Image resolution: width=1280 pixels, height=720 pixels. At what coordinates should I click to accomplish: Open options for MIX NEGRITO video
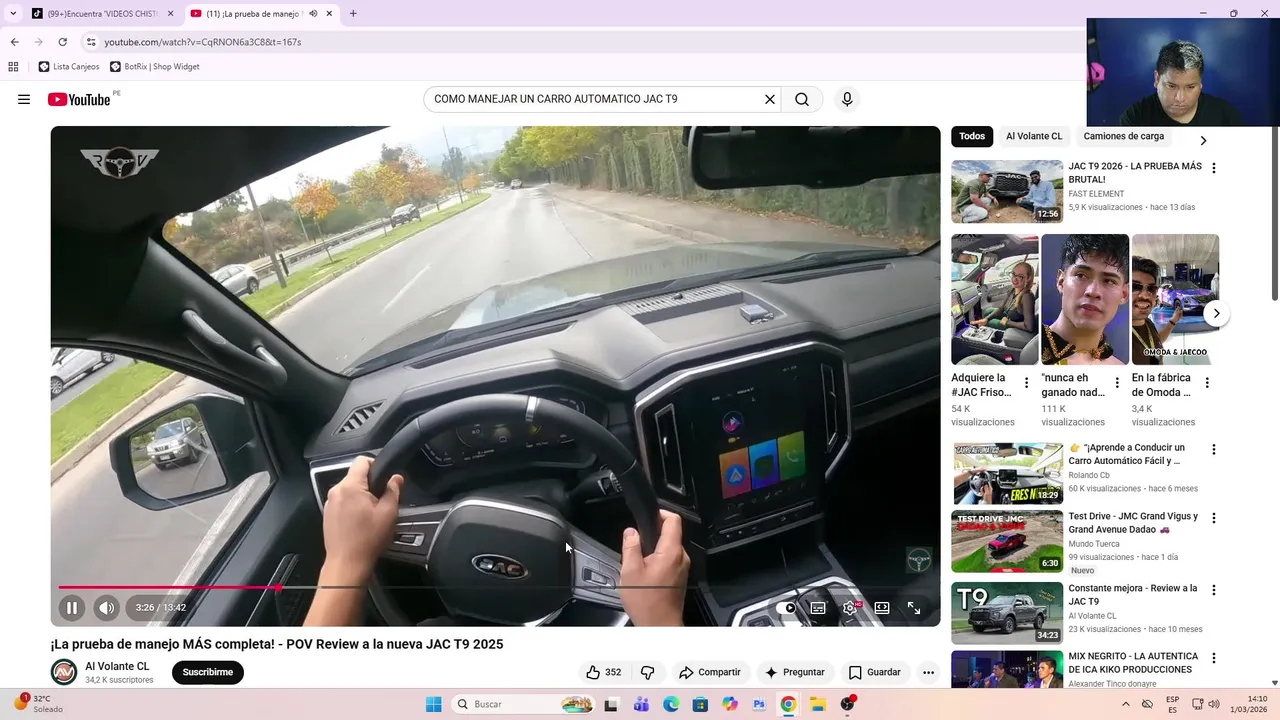(1214, 658)
